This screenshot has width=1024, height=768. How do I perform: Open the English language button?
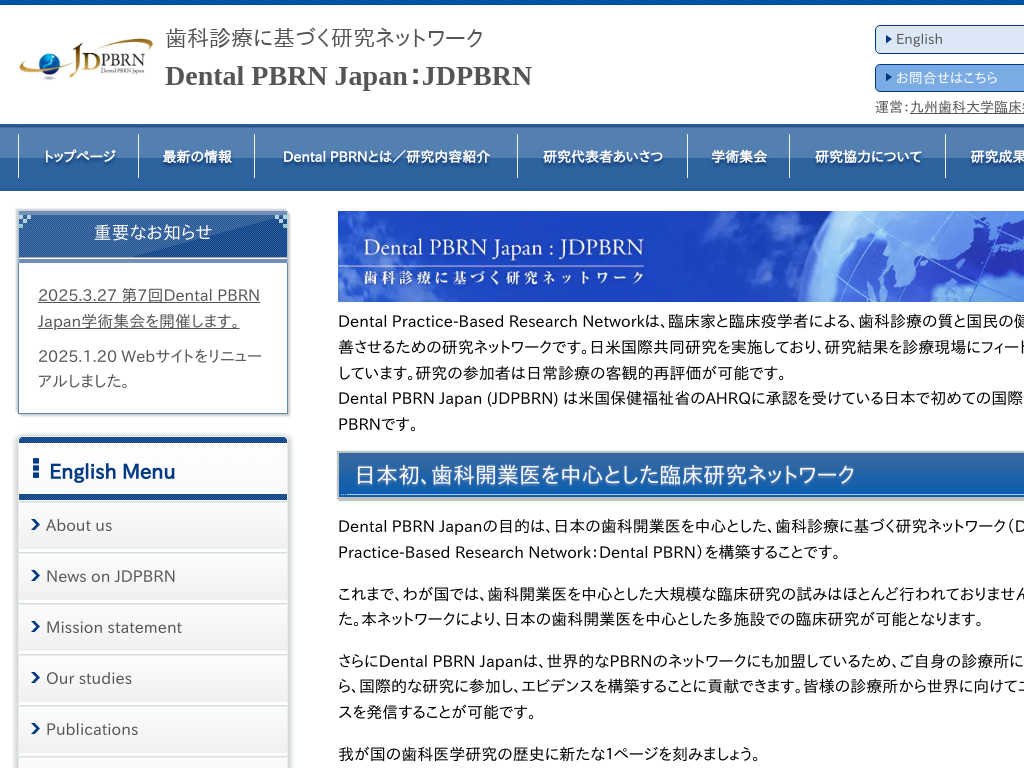950,39
